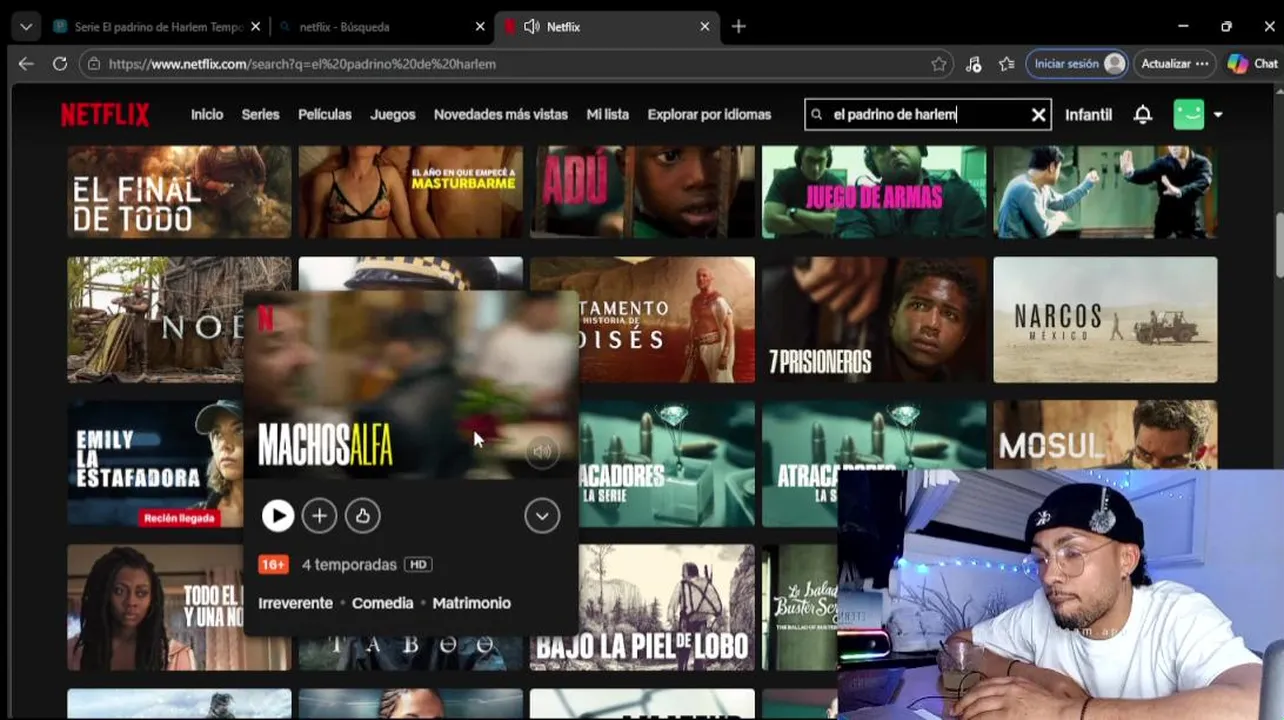The height and width of the screenshot is (720, 1284).
Task: Play Machos Alfa with the play button
Action: (x=277, y=516)
